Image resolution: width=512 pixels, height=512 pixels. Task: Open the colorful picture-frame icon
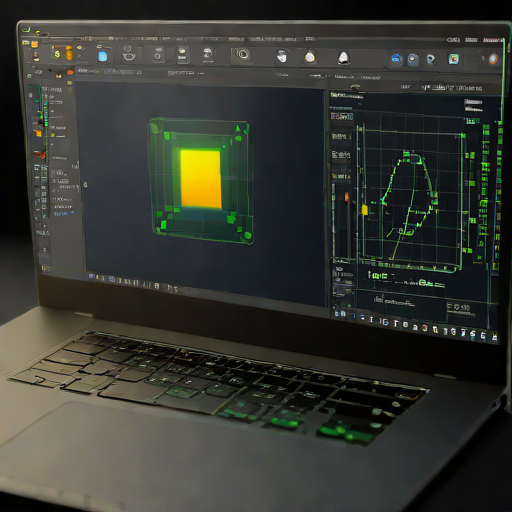tap(453, 59)
